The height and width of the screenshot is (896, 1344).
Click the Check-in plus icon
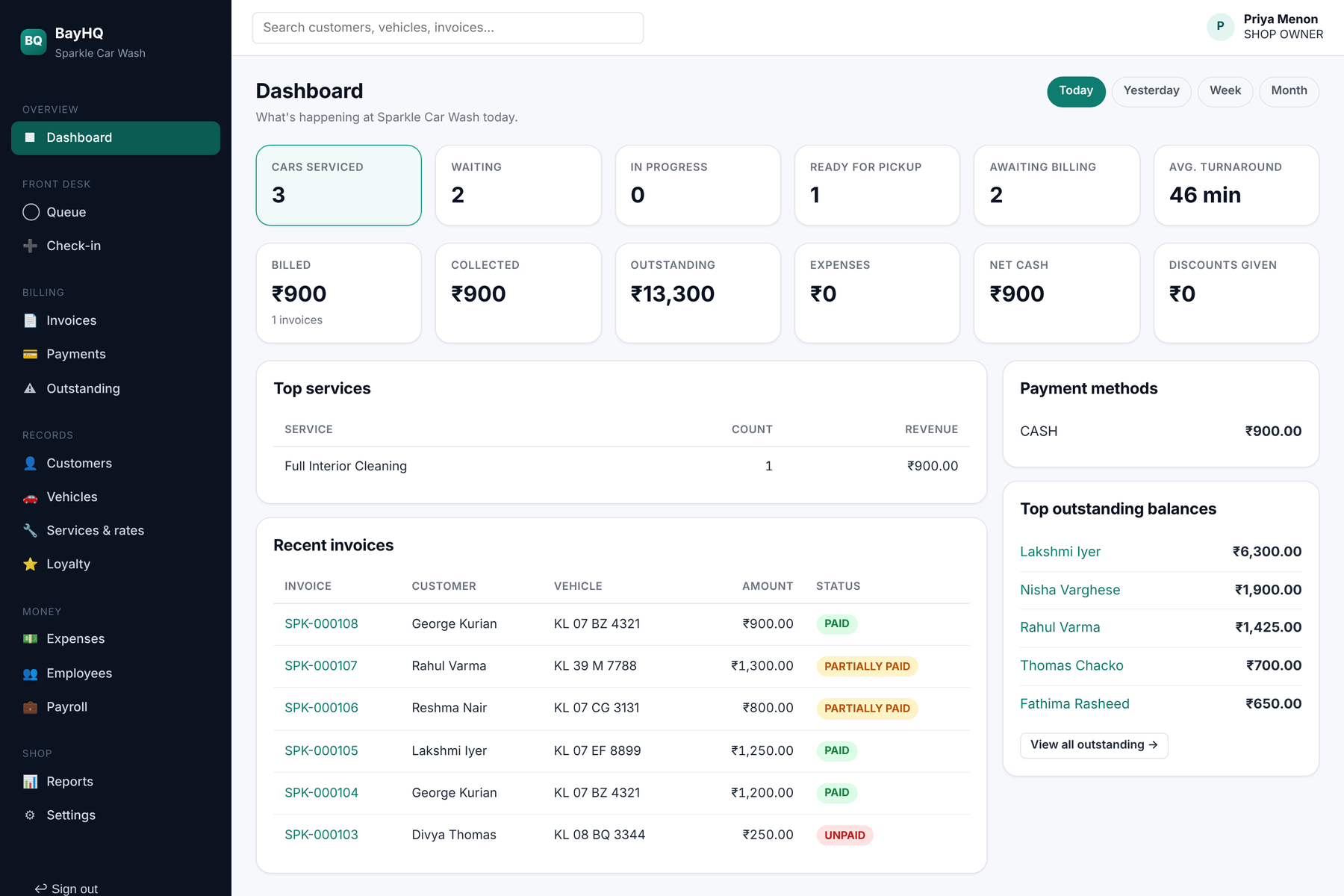[x=30, y=246]
